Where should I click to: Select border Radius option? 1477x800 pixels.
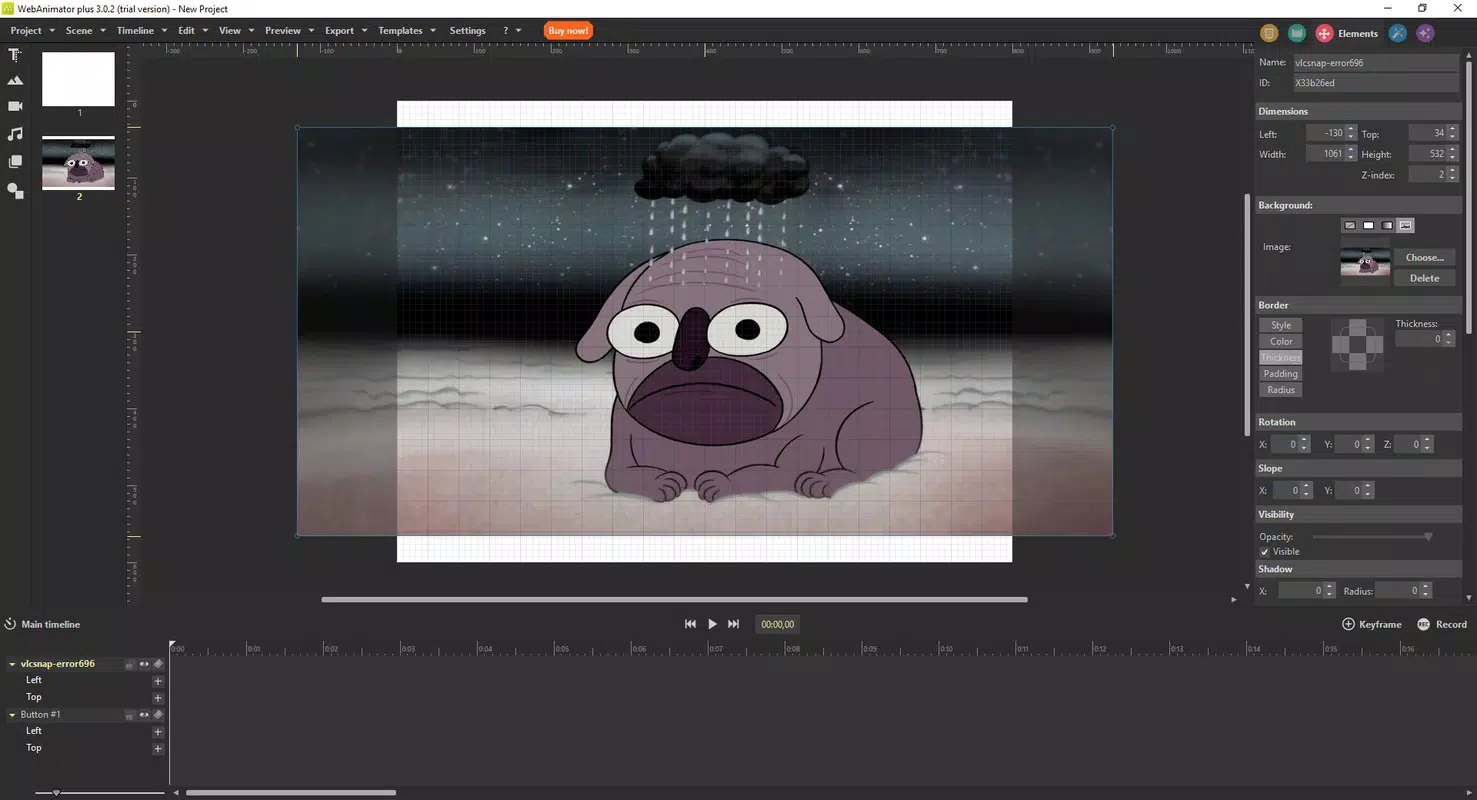point(1281,390)
